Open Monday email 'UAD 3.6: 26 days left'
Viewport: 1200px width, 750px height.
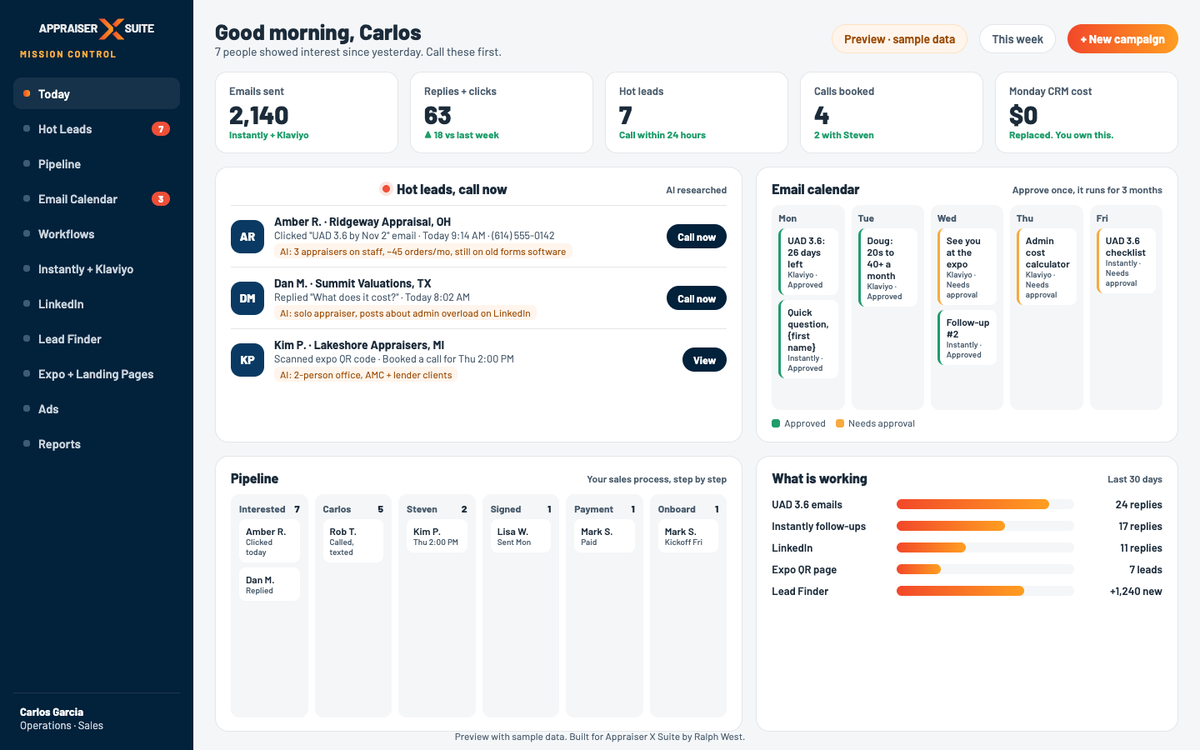[808, 262]
